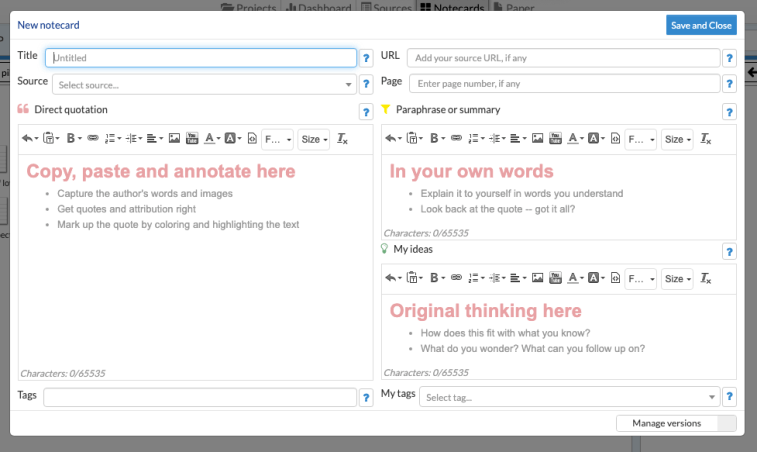Click undo in My ideas toolbar
This screenshot has height=452, width=757.
coord(393,278)
